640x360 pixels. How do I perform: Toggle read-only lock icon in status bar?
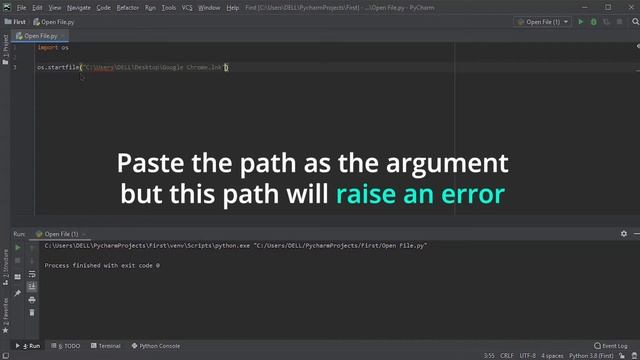[x=622, y=356]
